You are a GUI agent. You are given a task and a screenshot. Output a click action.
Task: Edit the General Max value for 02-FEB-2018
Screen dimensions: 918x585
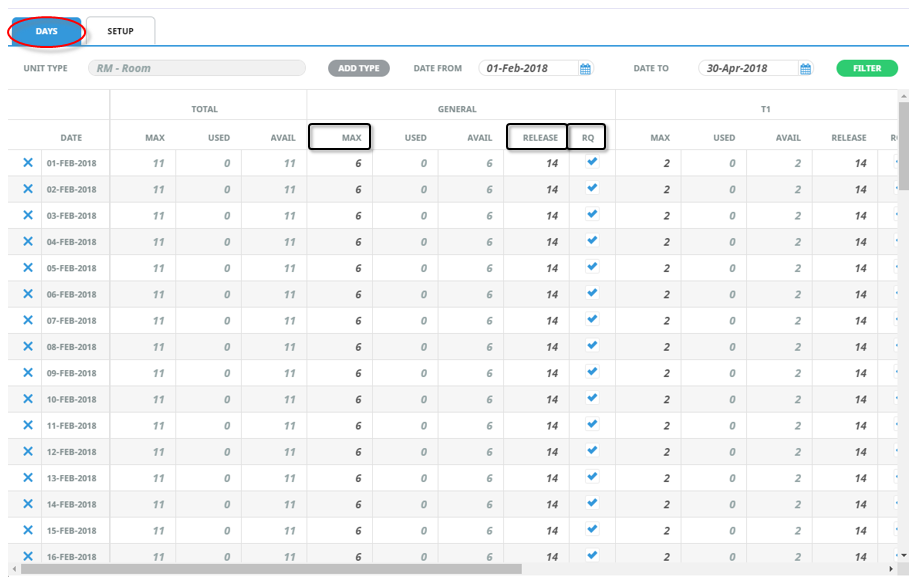pyautogui.click(x=340, y=189)
